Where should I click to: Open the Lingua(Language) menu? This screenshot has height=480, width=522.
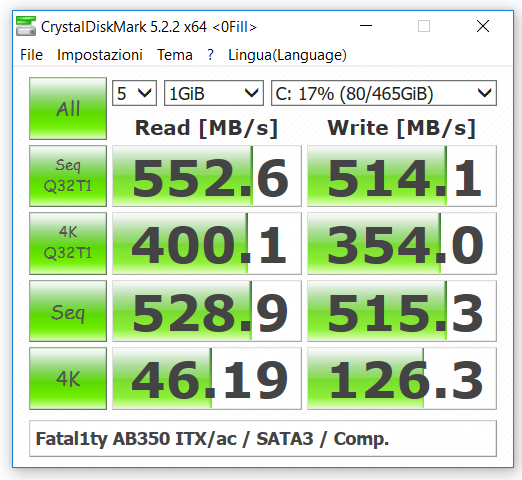287,55
